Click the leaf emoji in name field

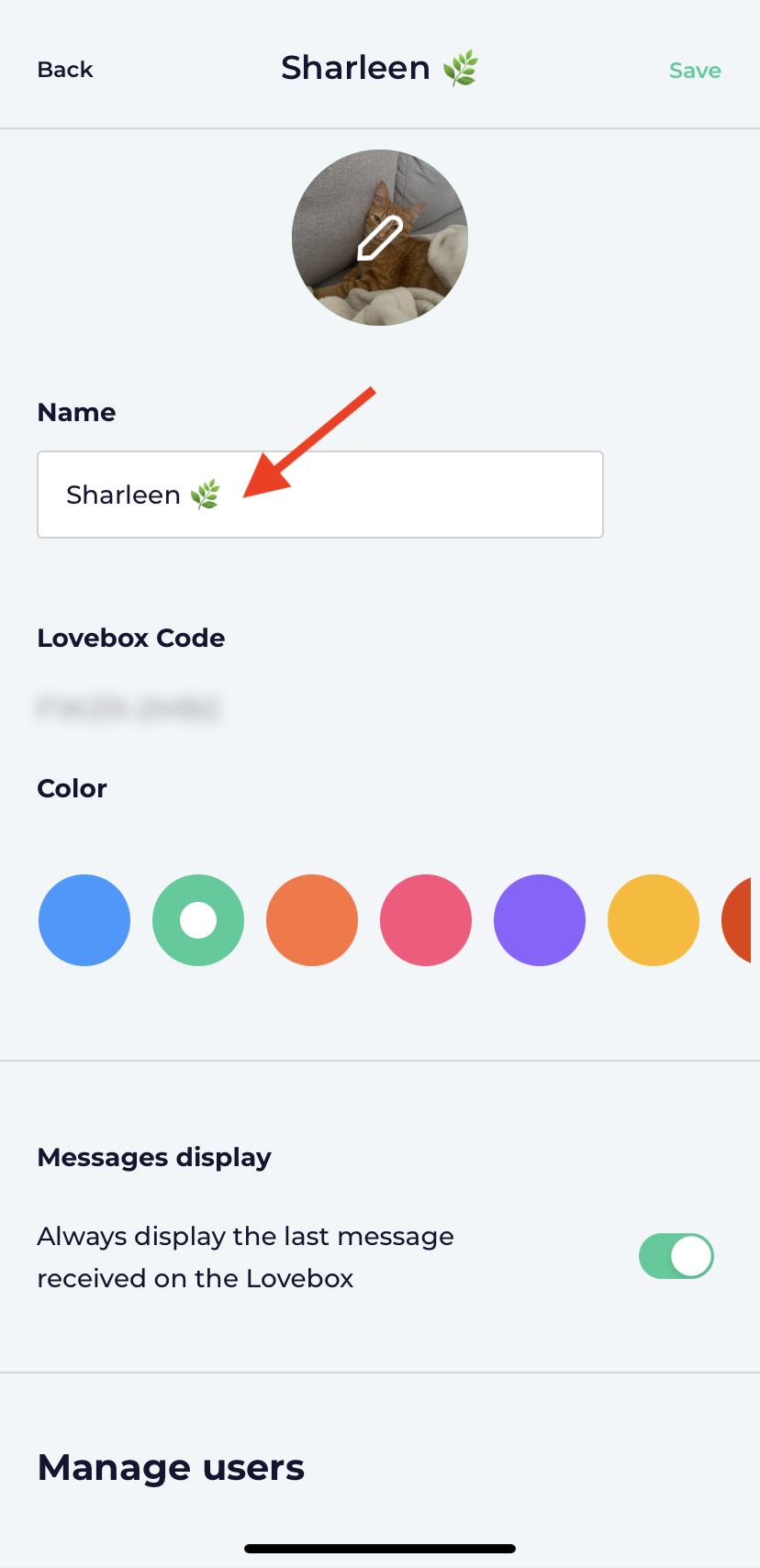pyautogui.click(x=206, y=495)
